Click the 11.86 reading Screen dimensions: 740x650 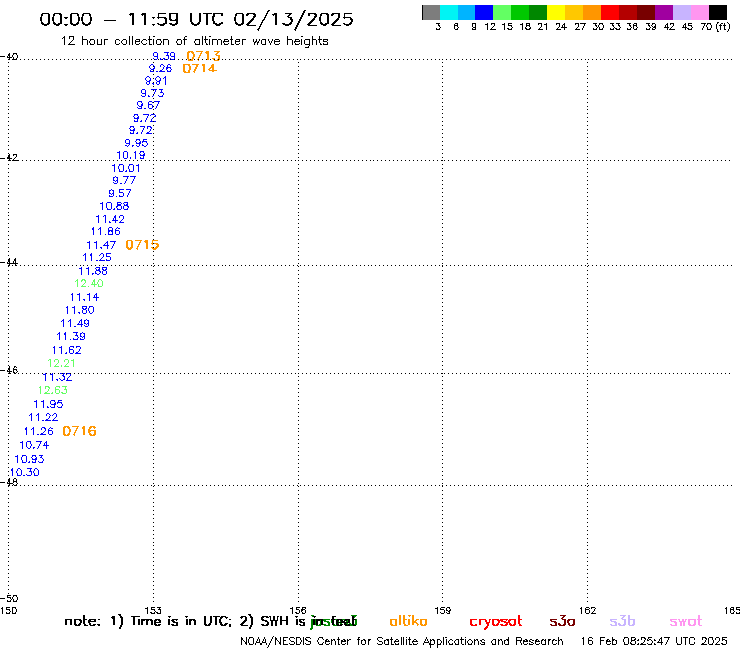[106, 232]
